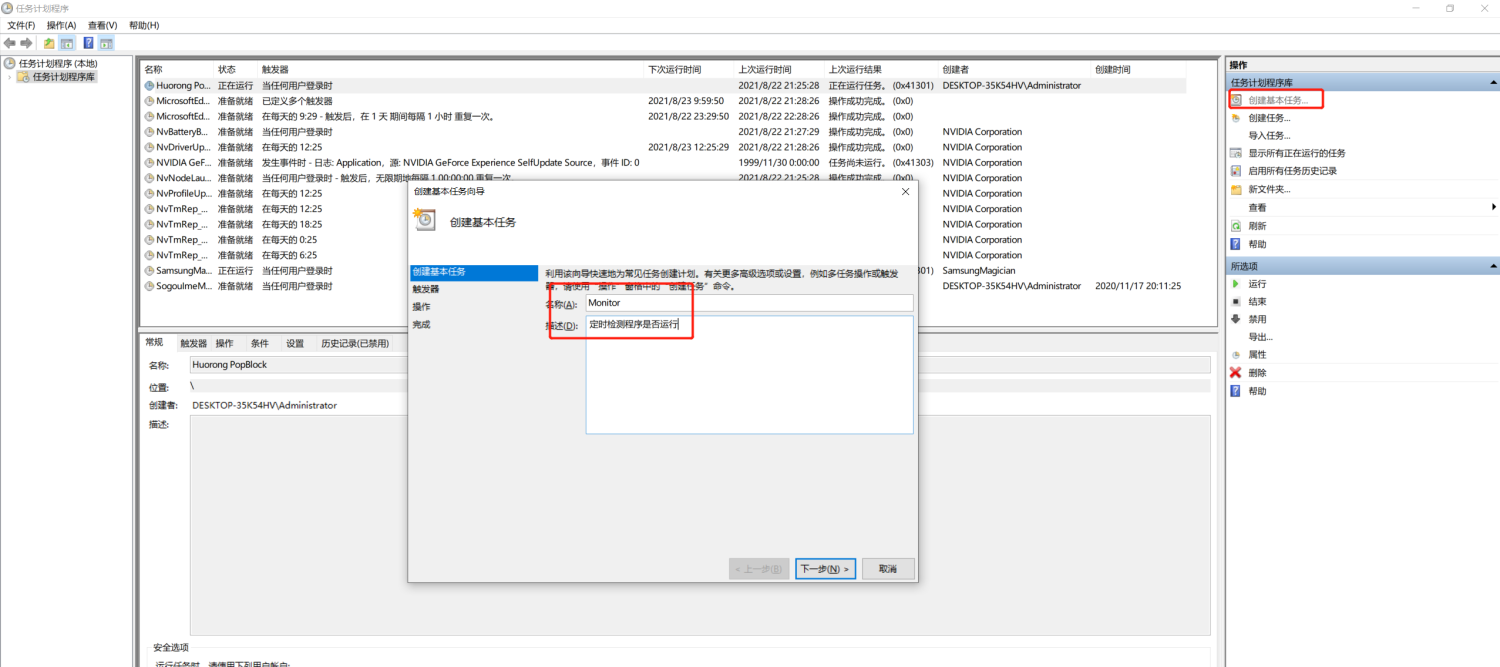Click the 导出... action link
Viewport: 1500px width, 667px height.
pyautogui.click(x=1260, y=337)
